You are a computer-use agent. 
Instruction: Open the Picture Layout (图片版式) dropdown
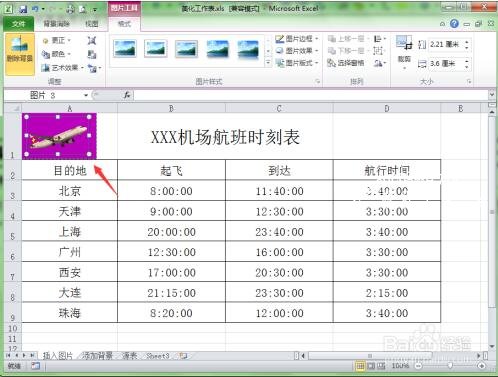(297, 63)
